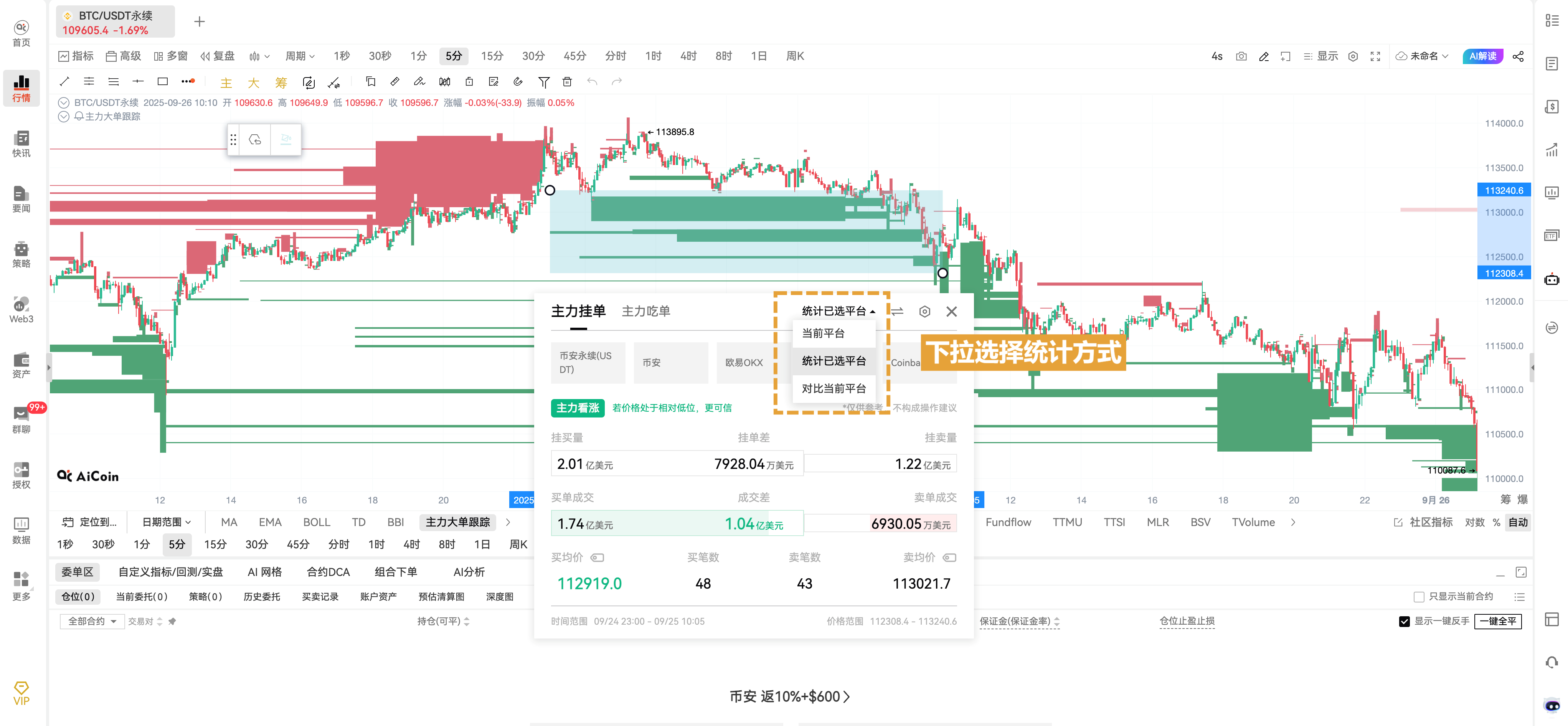Switch to the AI分析 tab
Viewport: 1568px width, 726px height.
point(469,572)
